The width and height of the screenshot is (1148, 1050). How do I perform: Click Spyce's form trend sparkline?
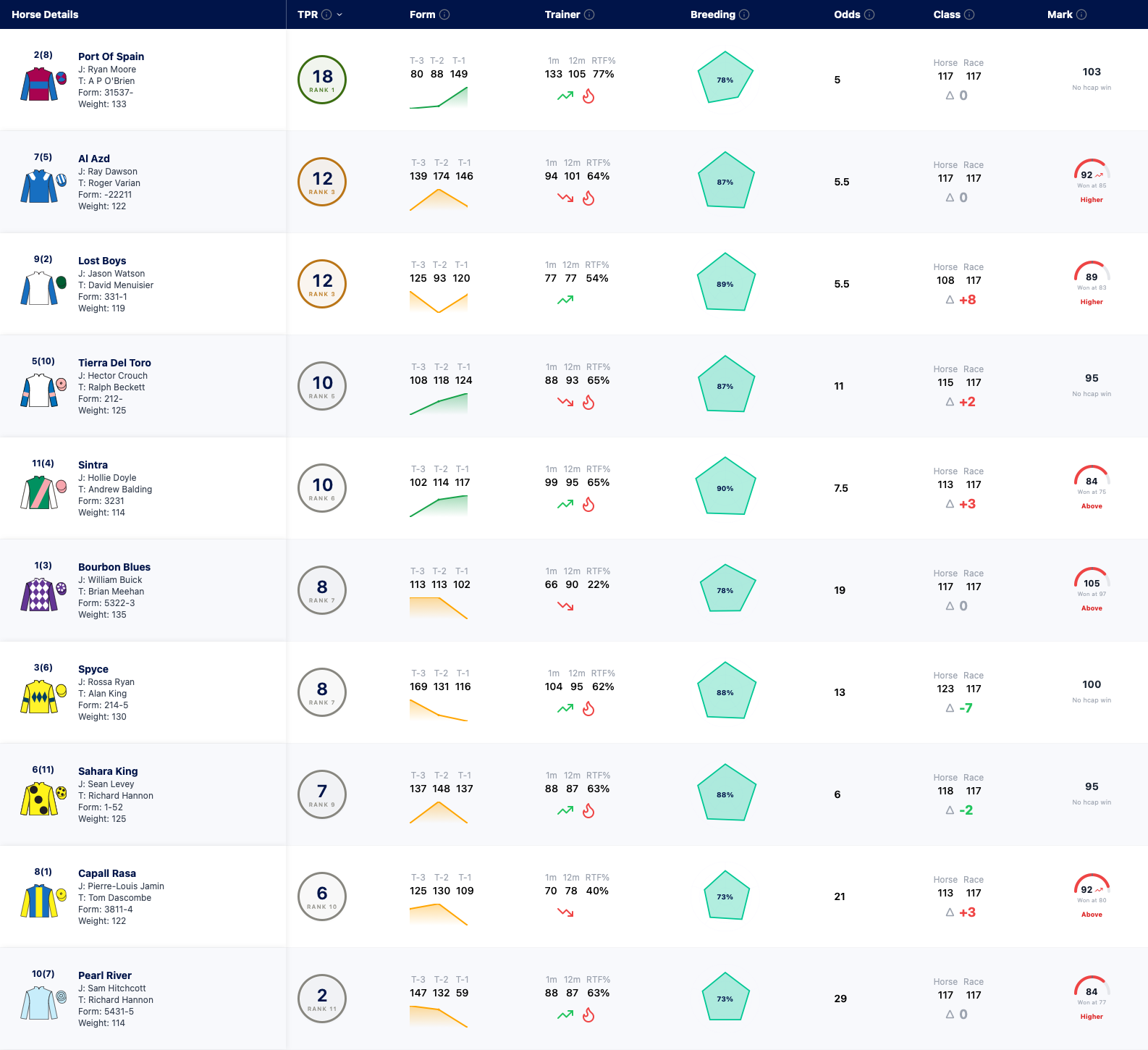[x=439, y=709]
